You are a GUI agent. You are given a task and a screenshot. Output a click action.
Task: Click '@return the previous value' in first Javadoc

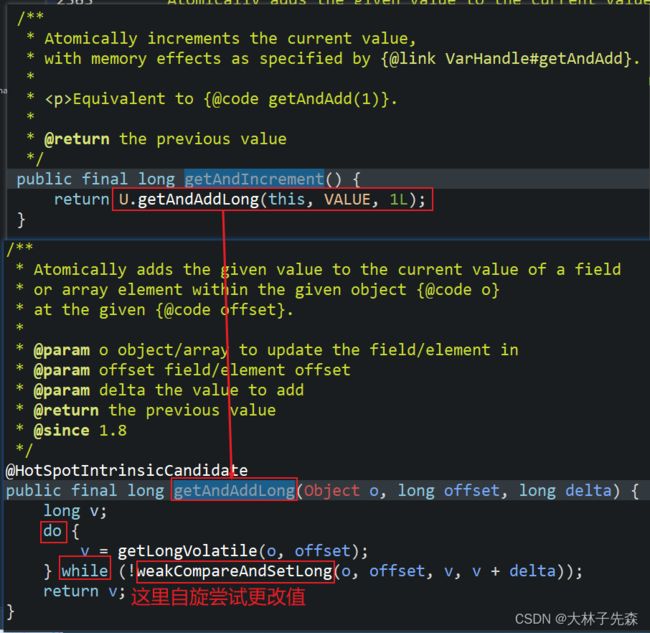tap(165, 139)
